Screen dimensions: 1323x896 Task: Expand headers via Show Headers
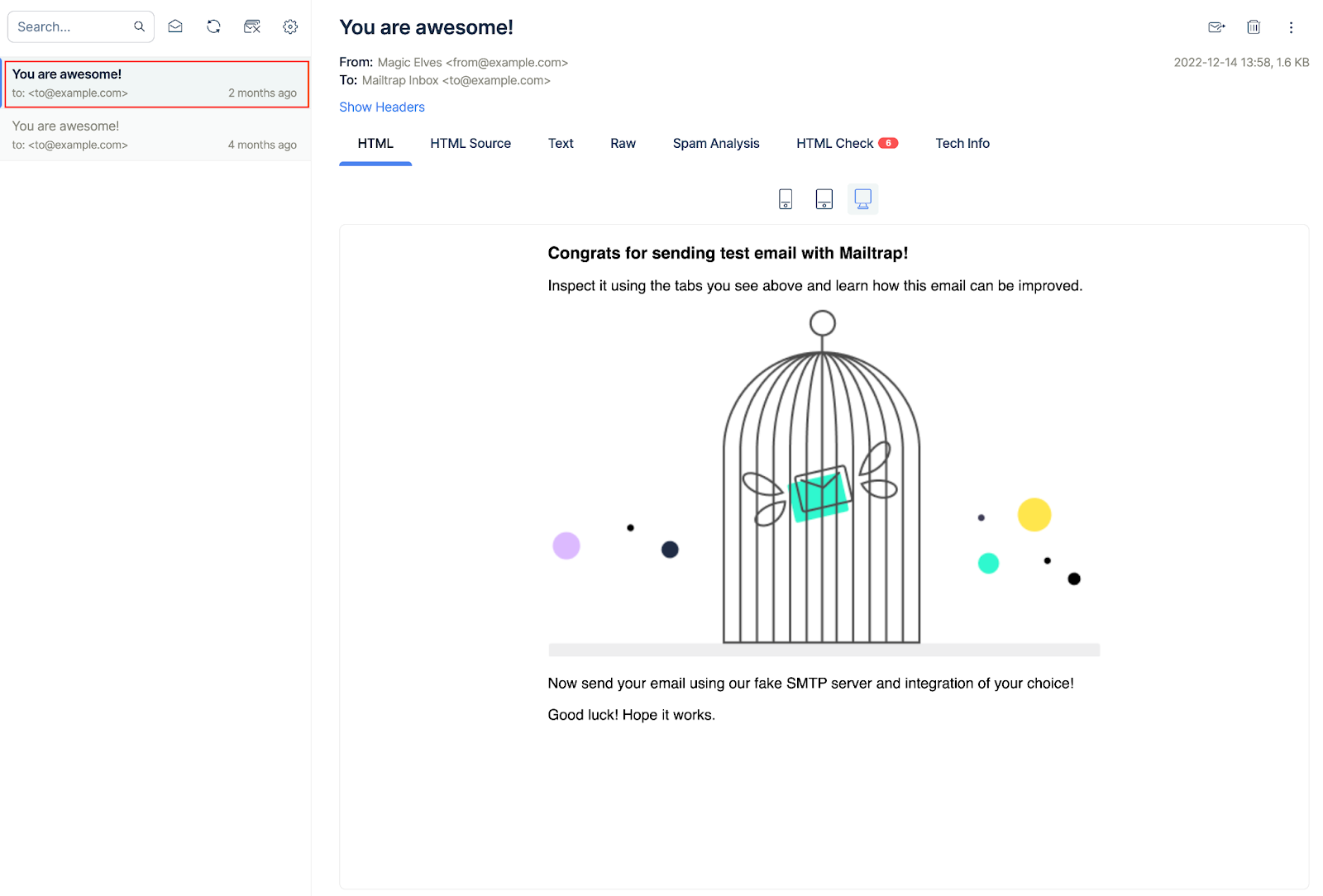(381, 107)
